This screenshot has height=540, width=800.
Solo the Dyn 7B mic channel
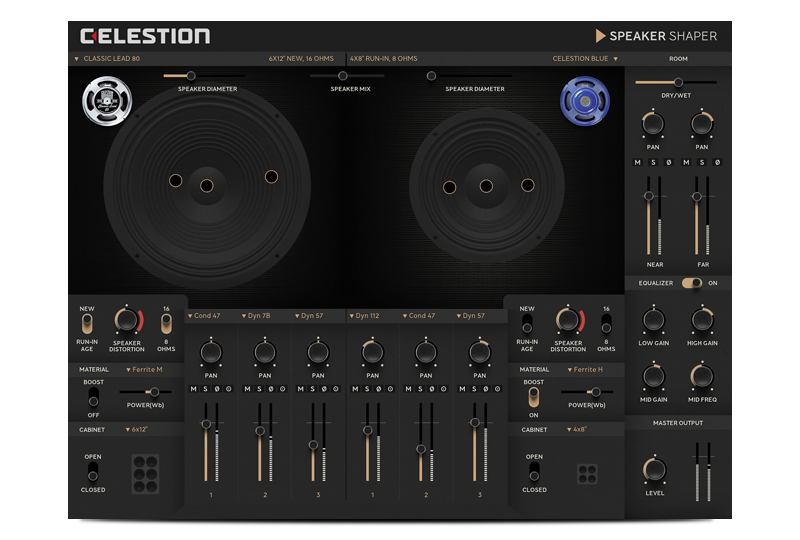click(x=259, y=389)
